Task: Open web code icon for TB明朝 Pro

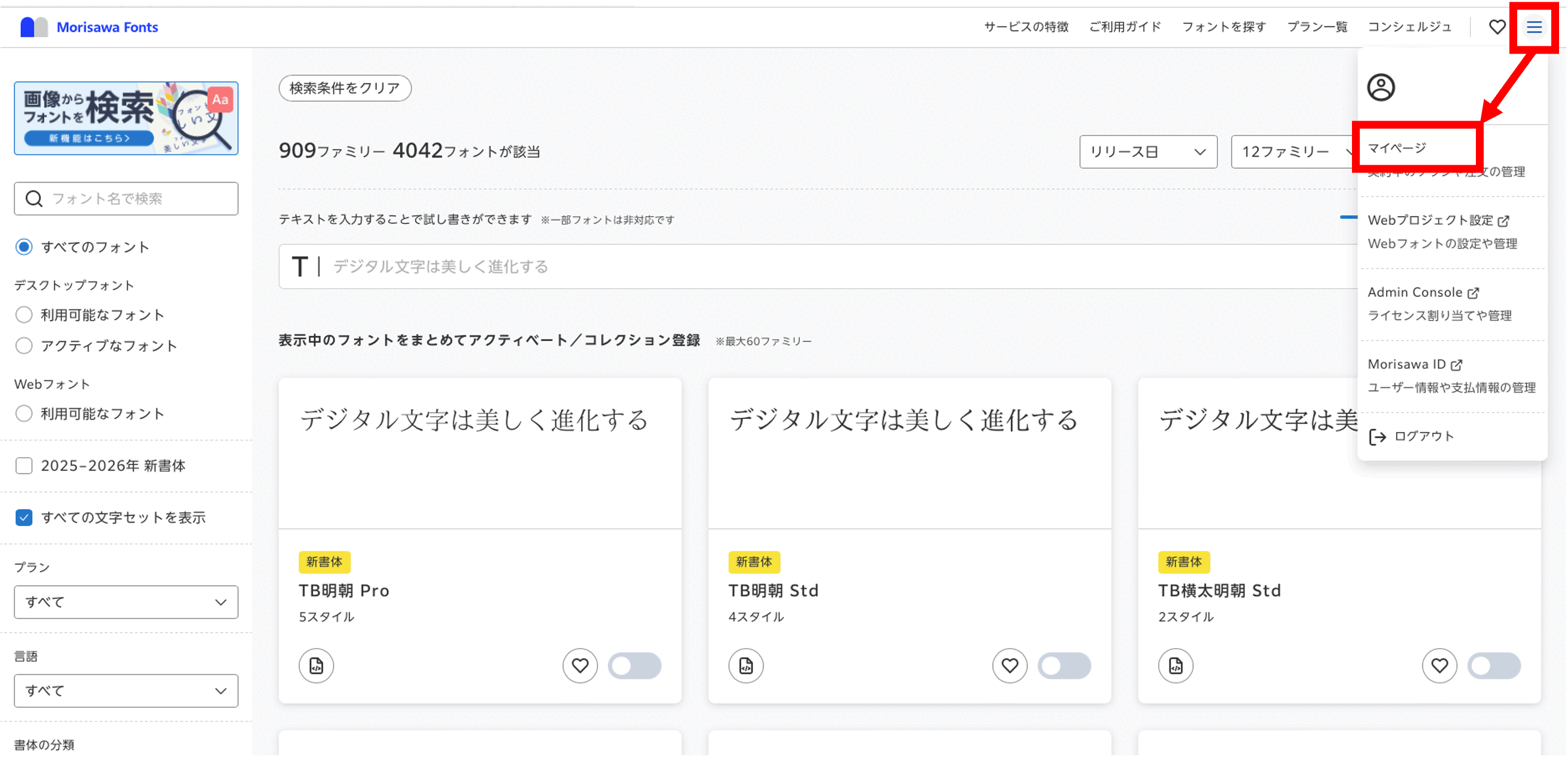Action: [316, 665]
